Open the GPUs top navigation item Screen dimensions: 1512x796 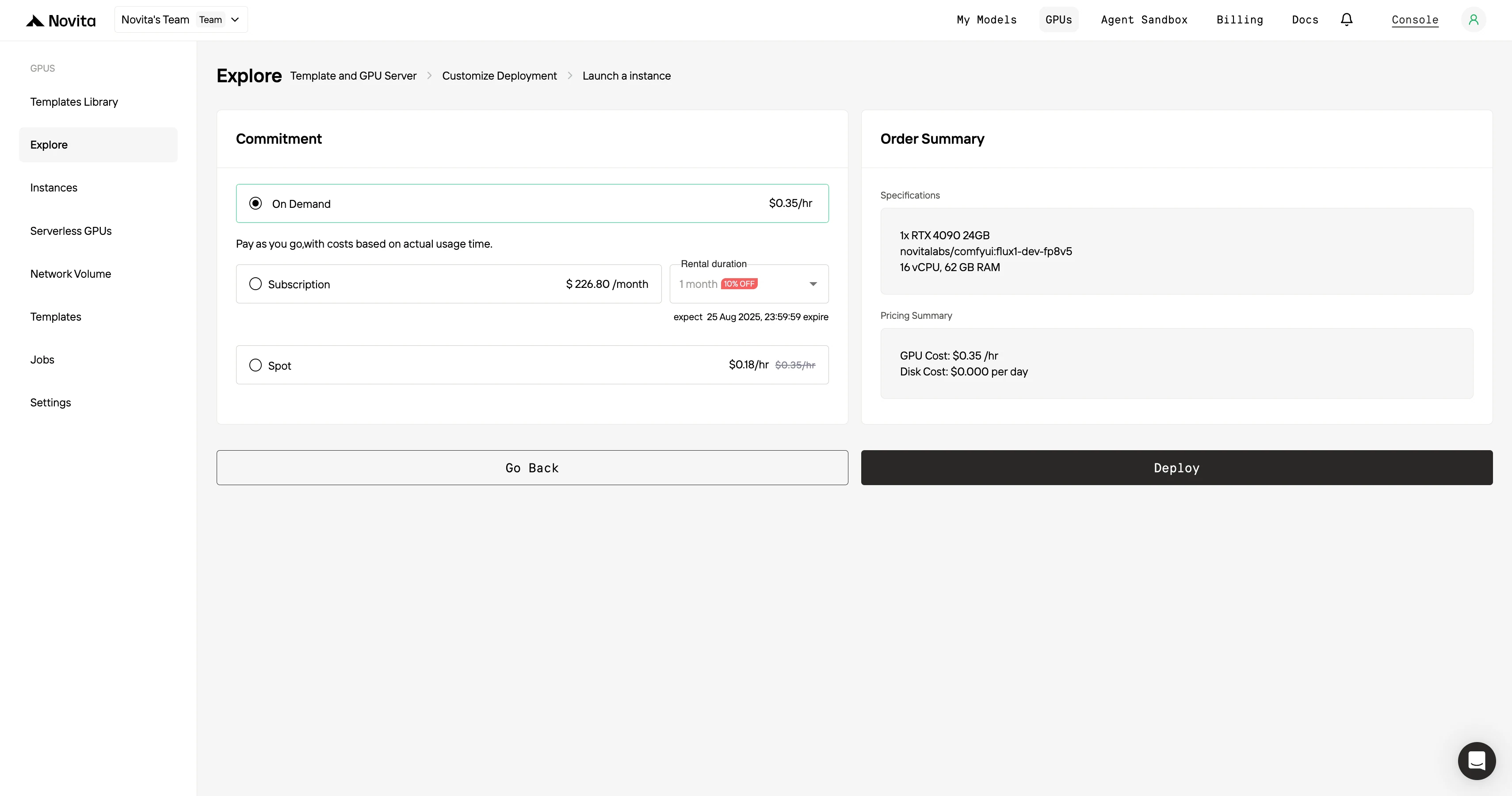click(1058, 19)
